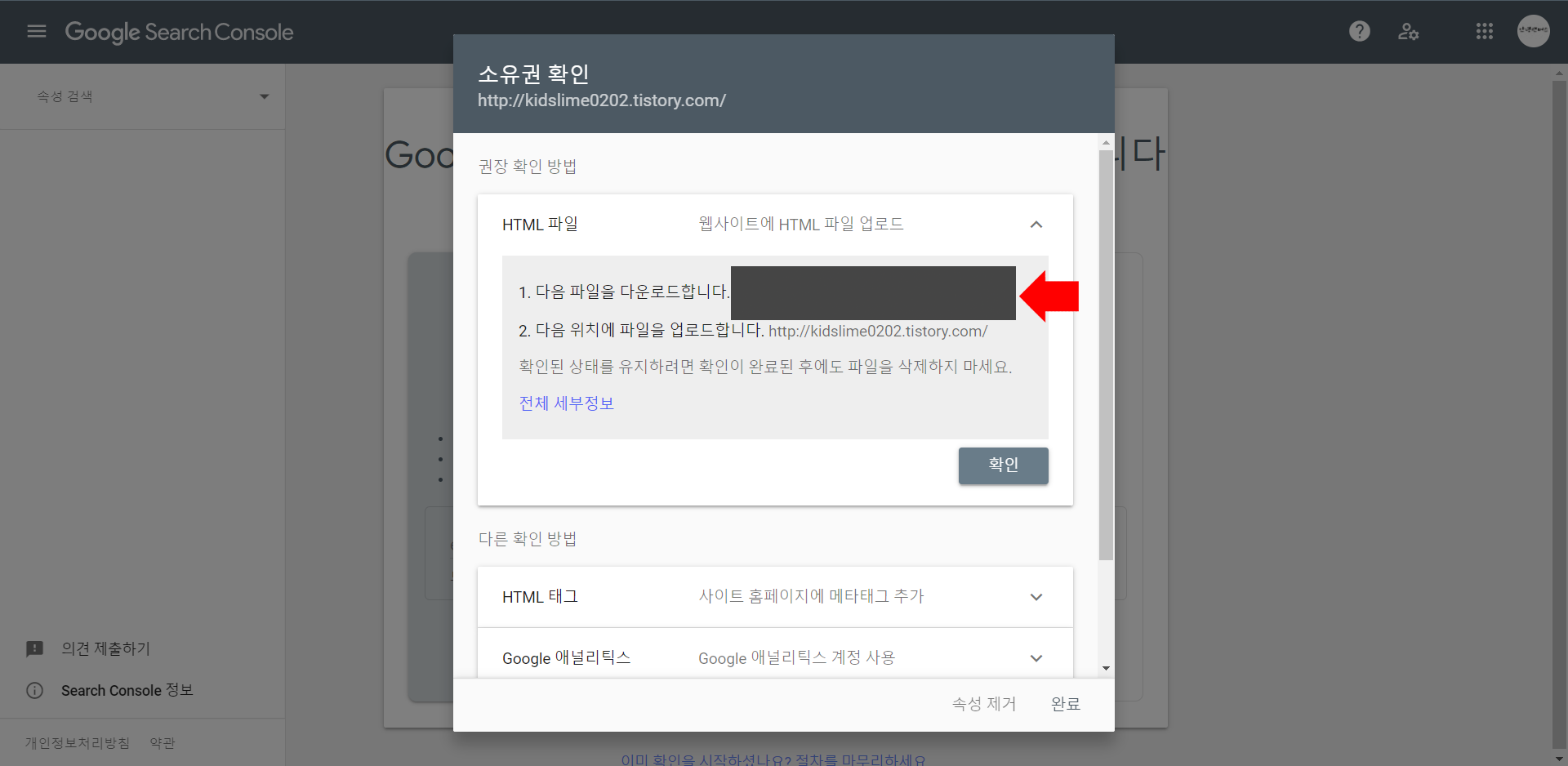Click the Google Search Console logo

click(x=179, y=32)
